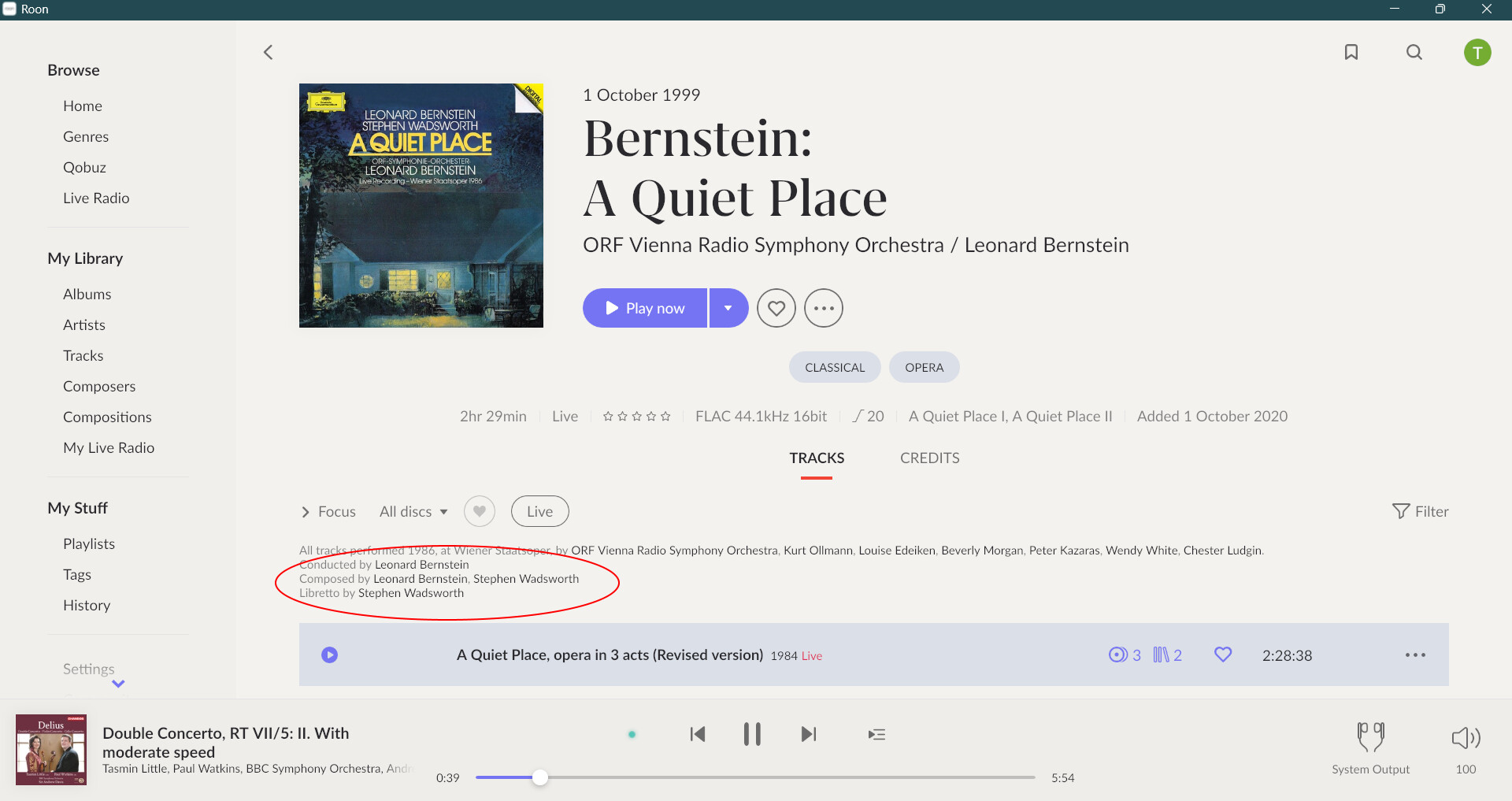Go back using the left arrow
This screenshot has height=801, width=1512.
pyautogui.click(x=269, y=52)
